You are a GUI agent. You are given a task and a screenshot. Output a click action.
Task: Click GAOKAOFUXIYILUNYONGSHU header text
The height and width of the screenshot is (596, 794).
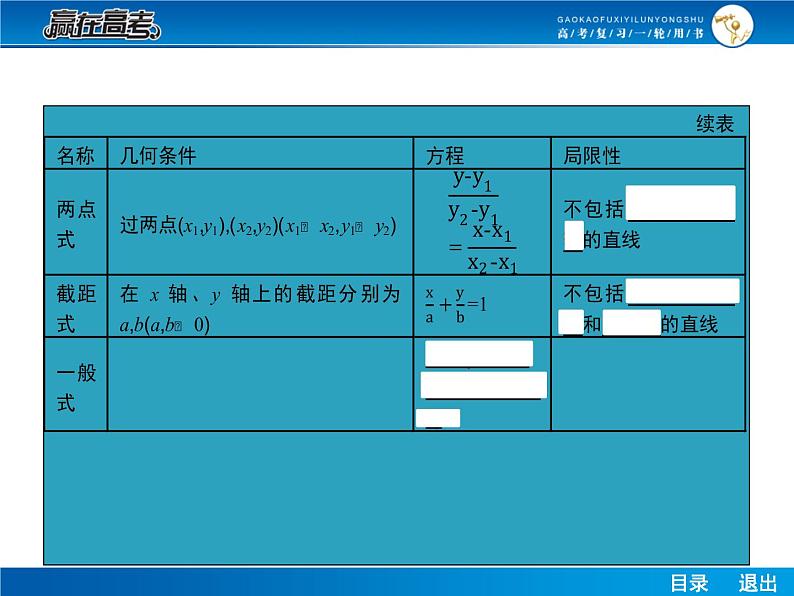click(630, 20)
